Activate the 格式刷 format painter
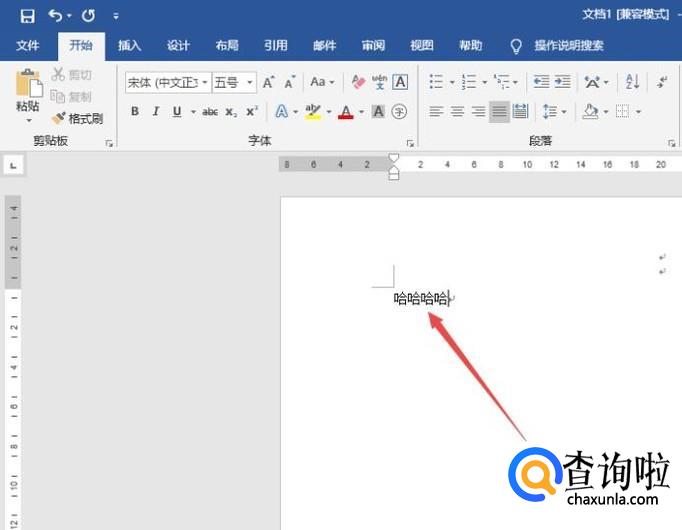This screenshot has height=530, width=682. [x=77, y=118]
